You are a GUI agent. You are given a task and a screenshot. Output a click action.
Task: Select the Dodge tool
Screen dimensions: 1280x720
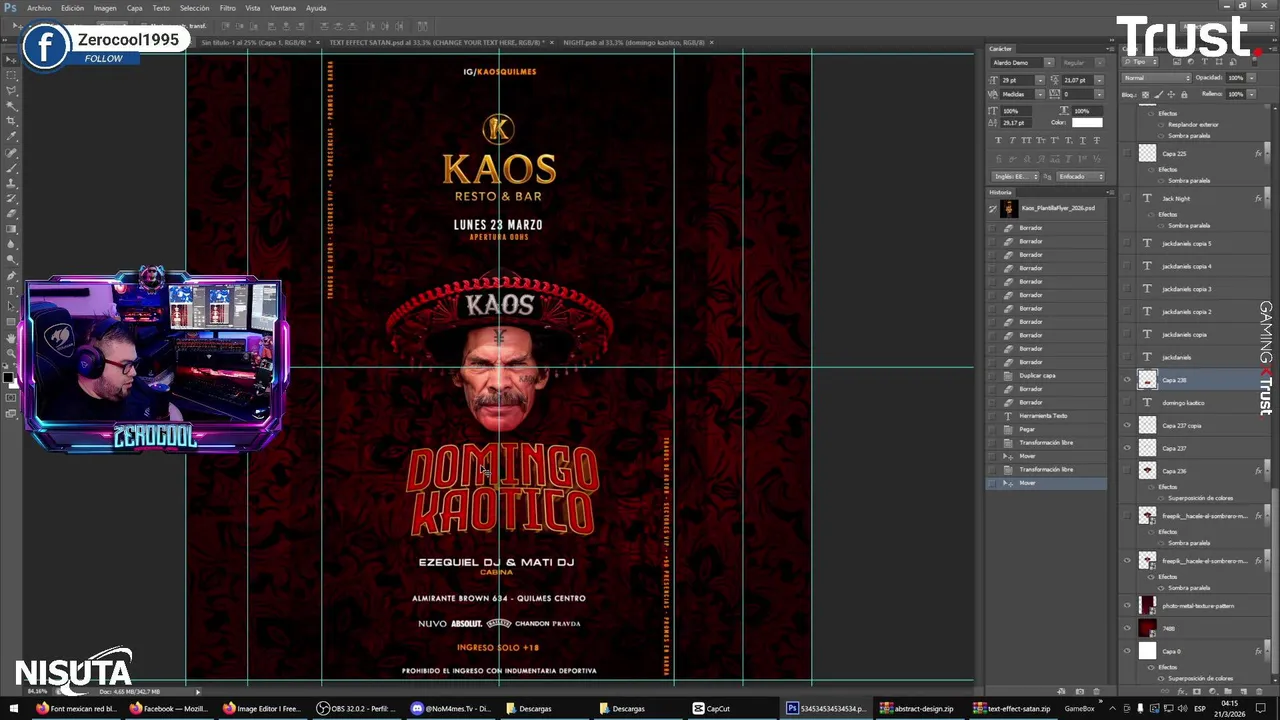coord(11,259)
